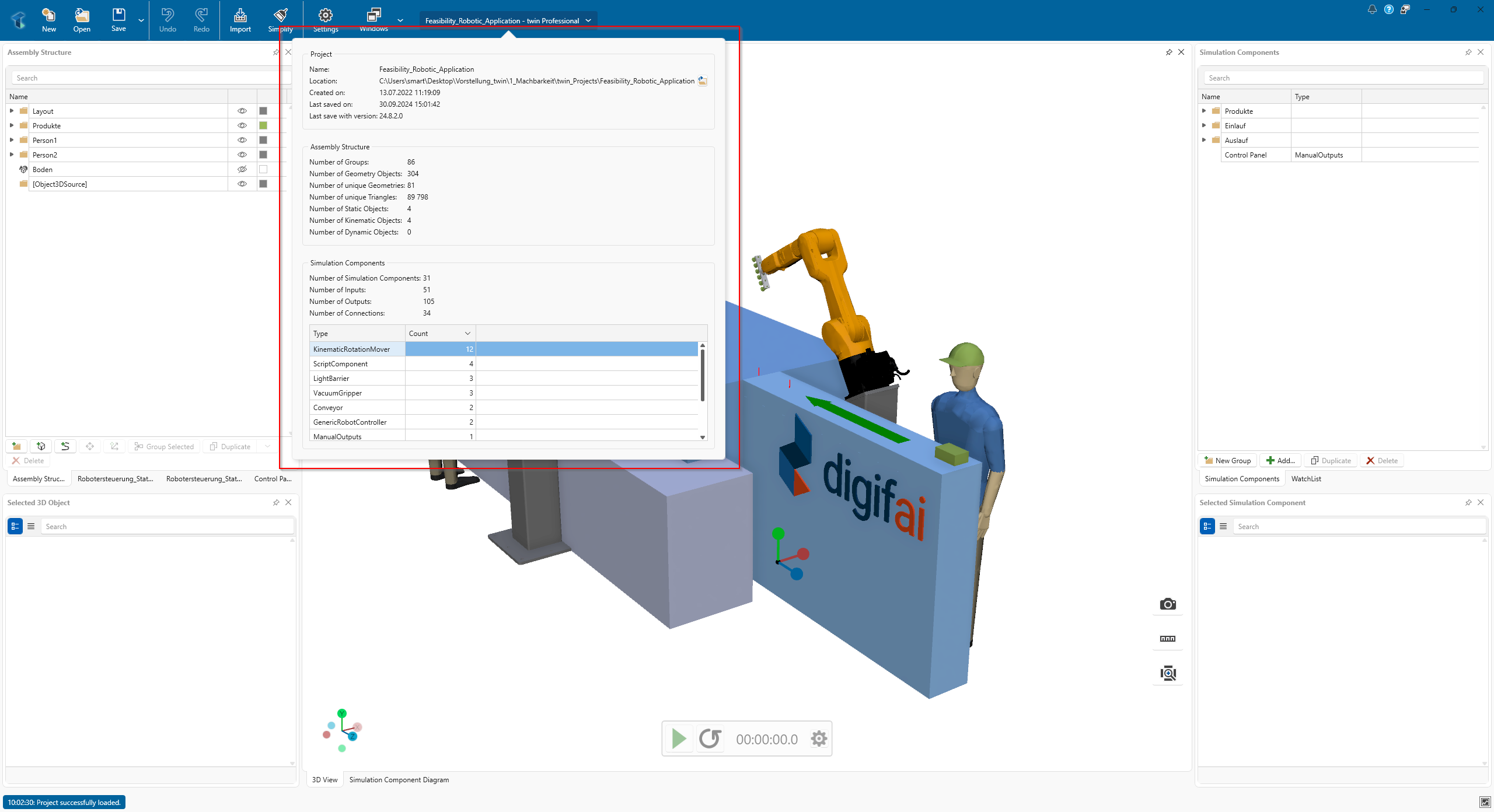Switch to the 3D View tab
The width and height of the screenshot is (1494, 812).
coord(324,779)
